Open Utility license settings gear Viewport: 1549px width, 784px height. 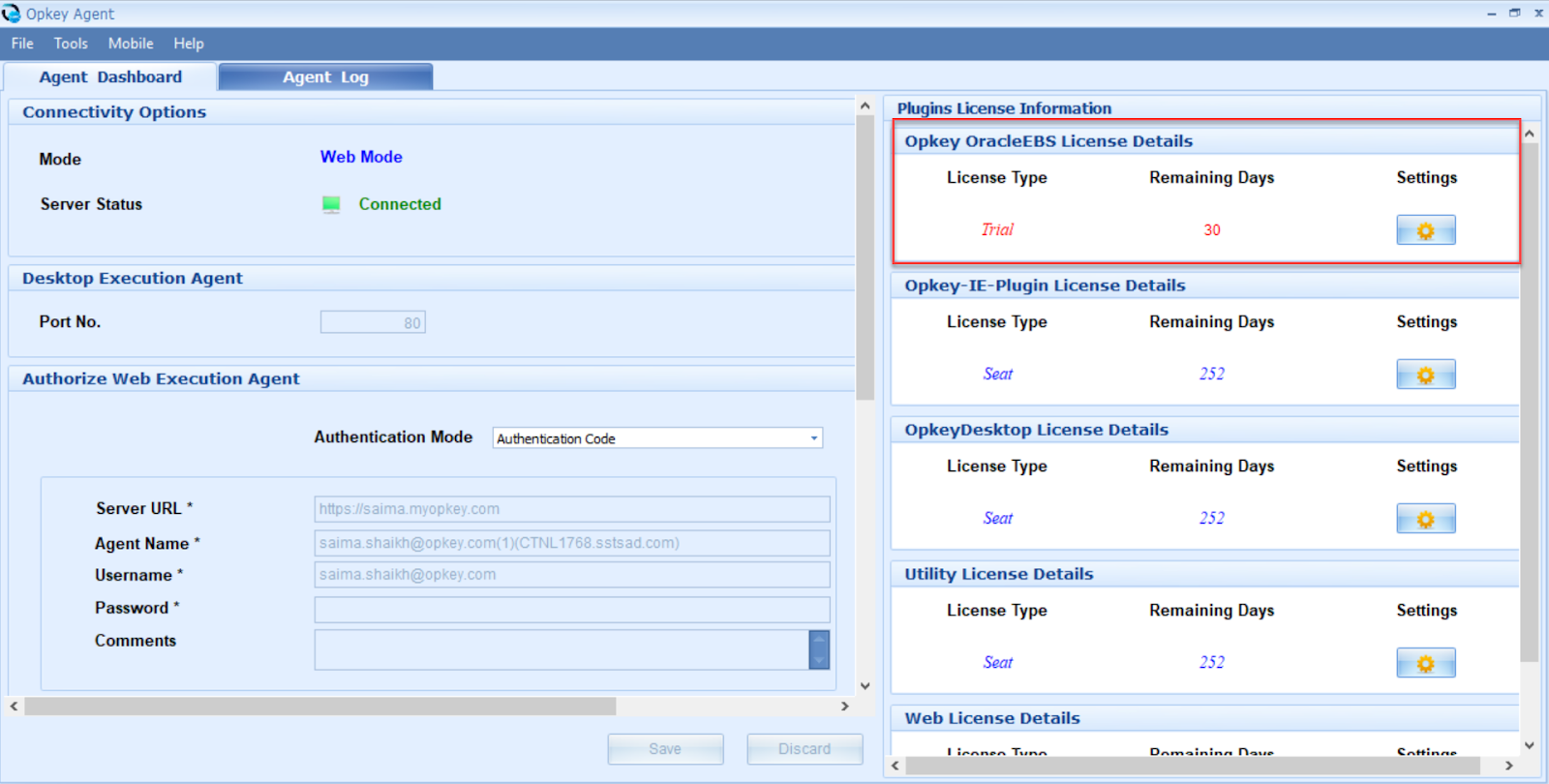1425,663
